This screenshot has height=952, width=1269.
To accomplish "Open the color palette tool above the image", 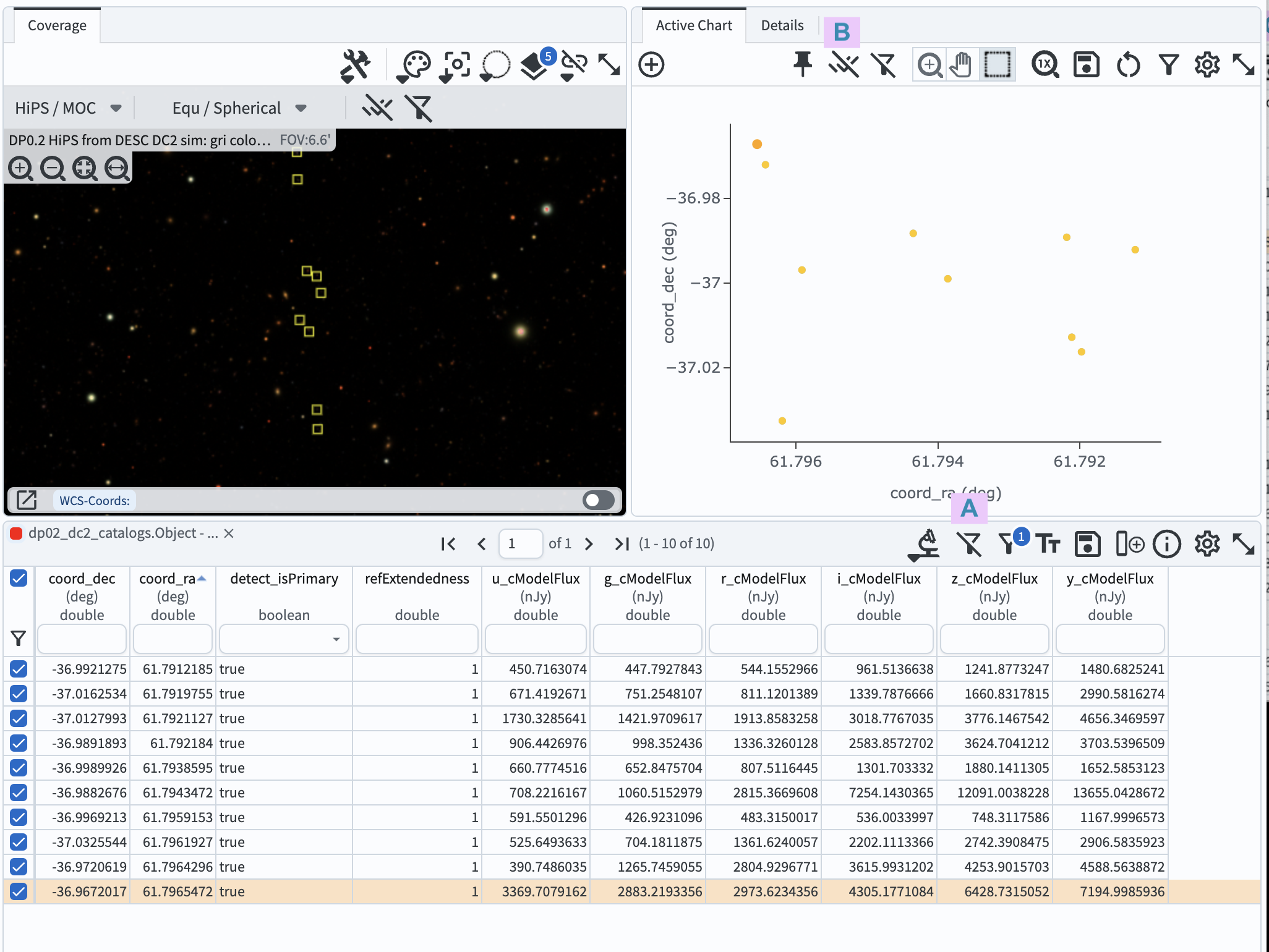I will pyautogui.click(x=416, y=64).
